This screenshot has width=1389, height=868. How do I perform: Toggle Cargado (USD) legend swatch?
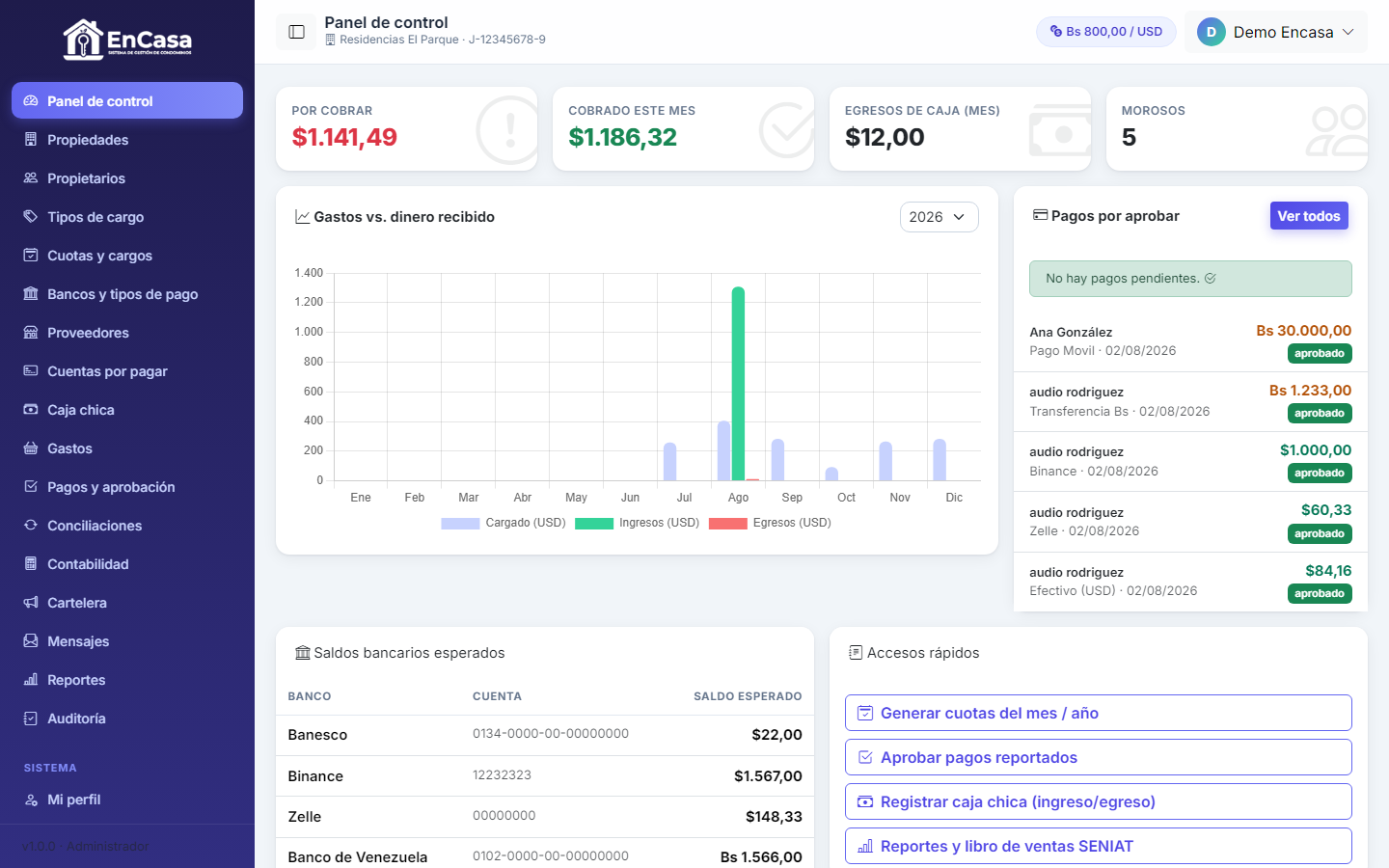(460, 524)
